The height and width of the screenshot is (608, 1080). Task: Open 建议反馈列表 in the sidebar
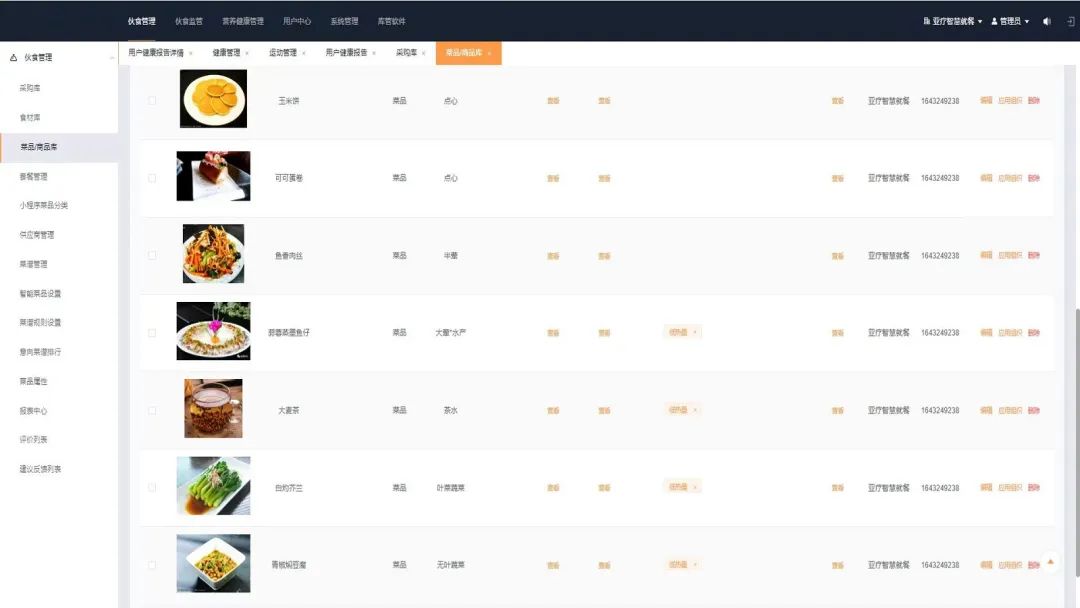pos(40,469)
